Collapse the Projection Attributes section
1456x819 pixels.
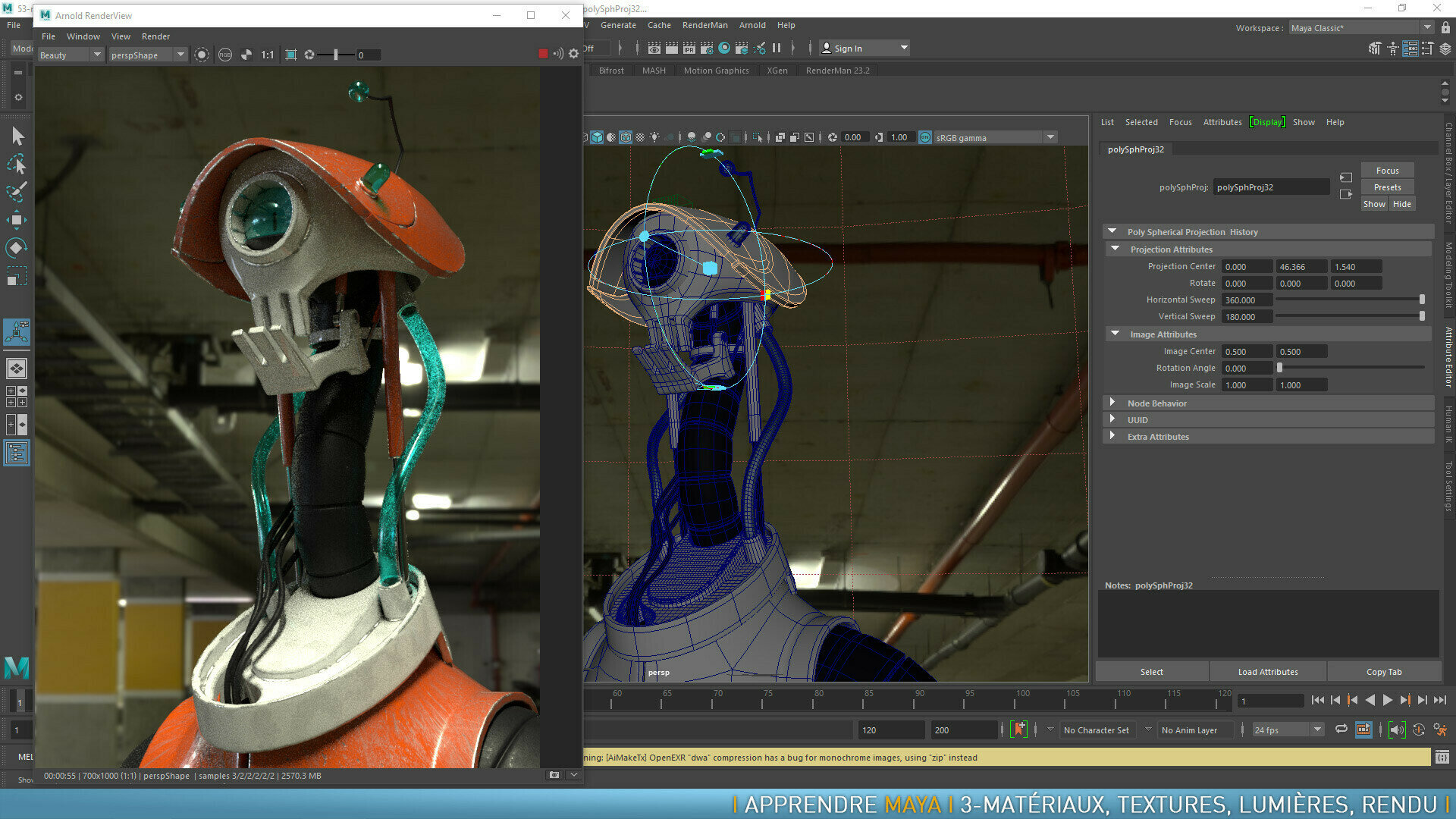1115,249
